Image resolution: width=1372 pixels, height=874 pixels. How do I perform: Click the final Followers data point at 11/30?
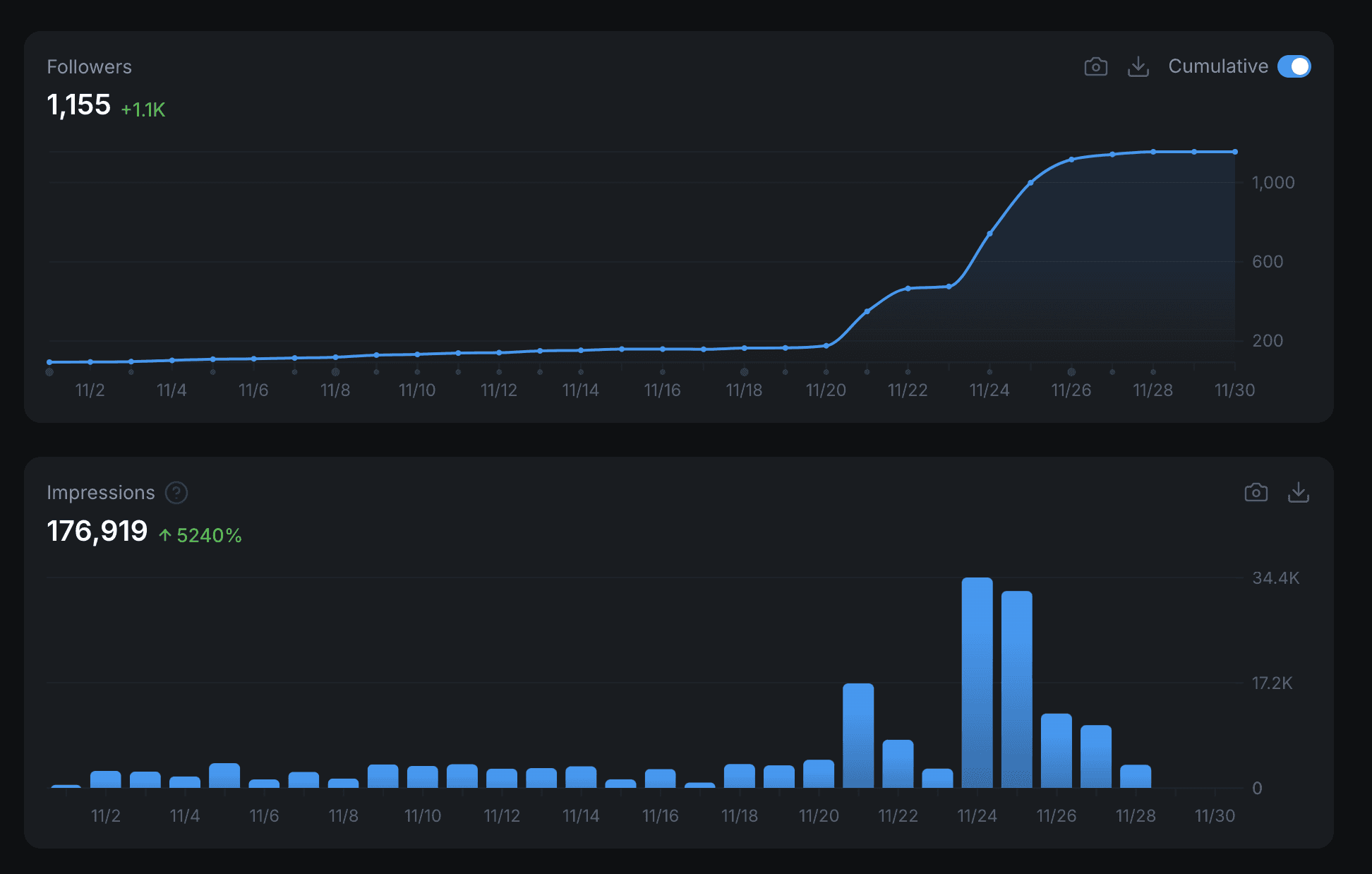click(1235, 152)
